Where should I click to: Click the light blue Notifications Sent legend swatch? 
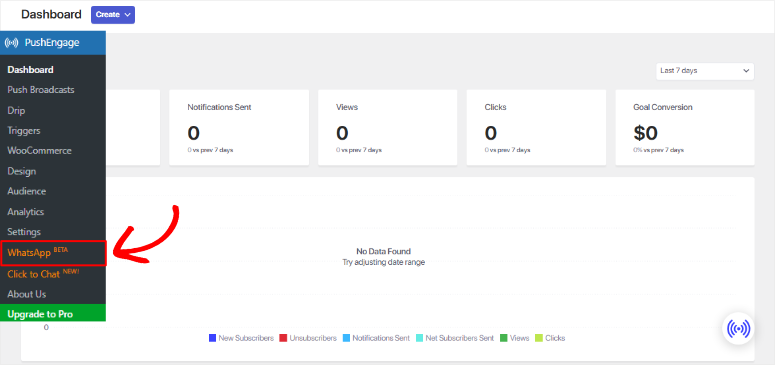coord(346,338)
